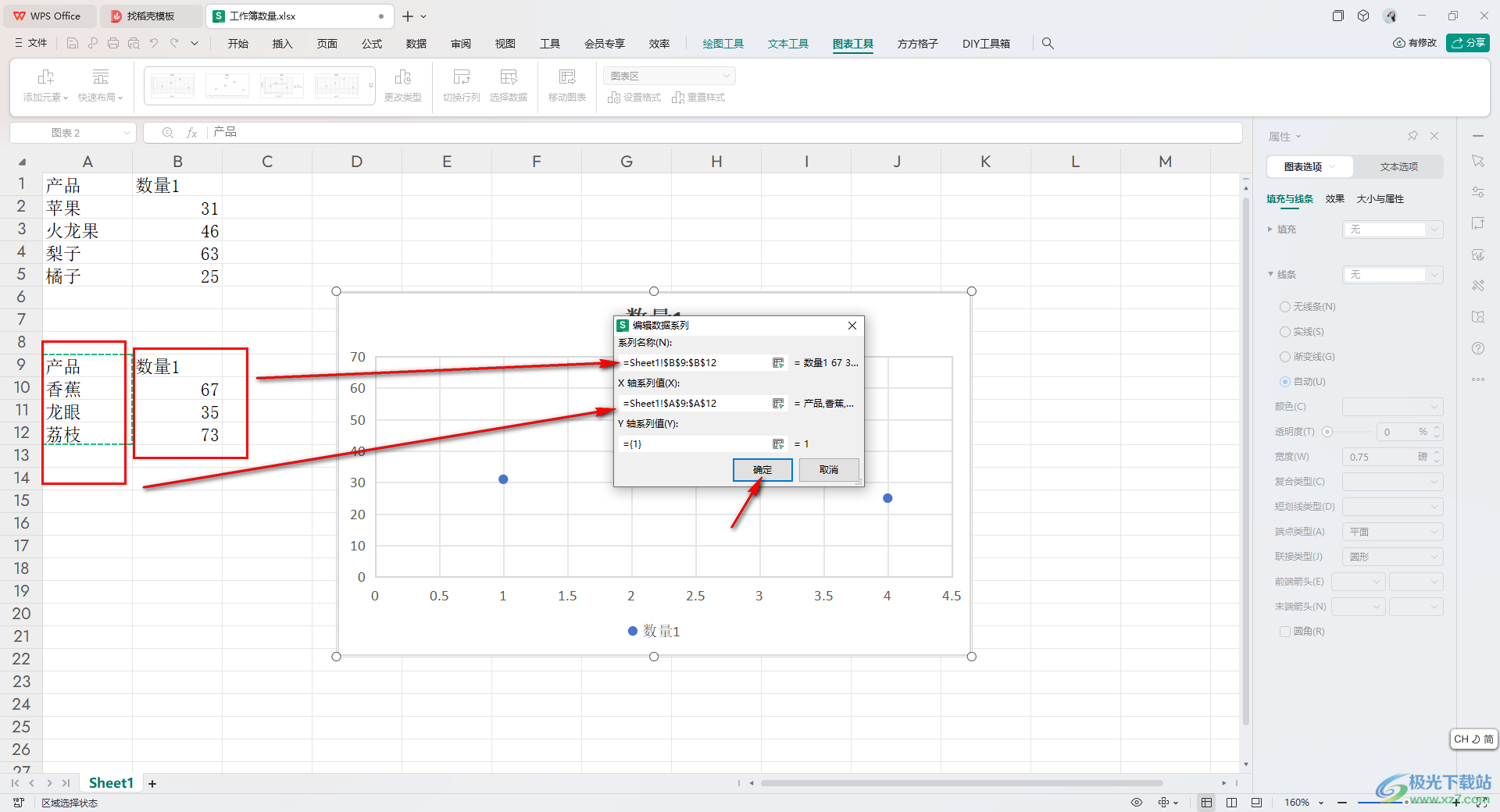Expand the 填充 section
1500x812 pixels.
pyautogui.click(x=1270, y=230)
